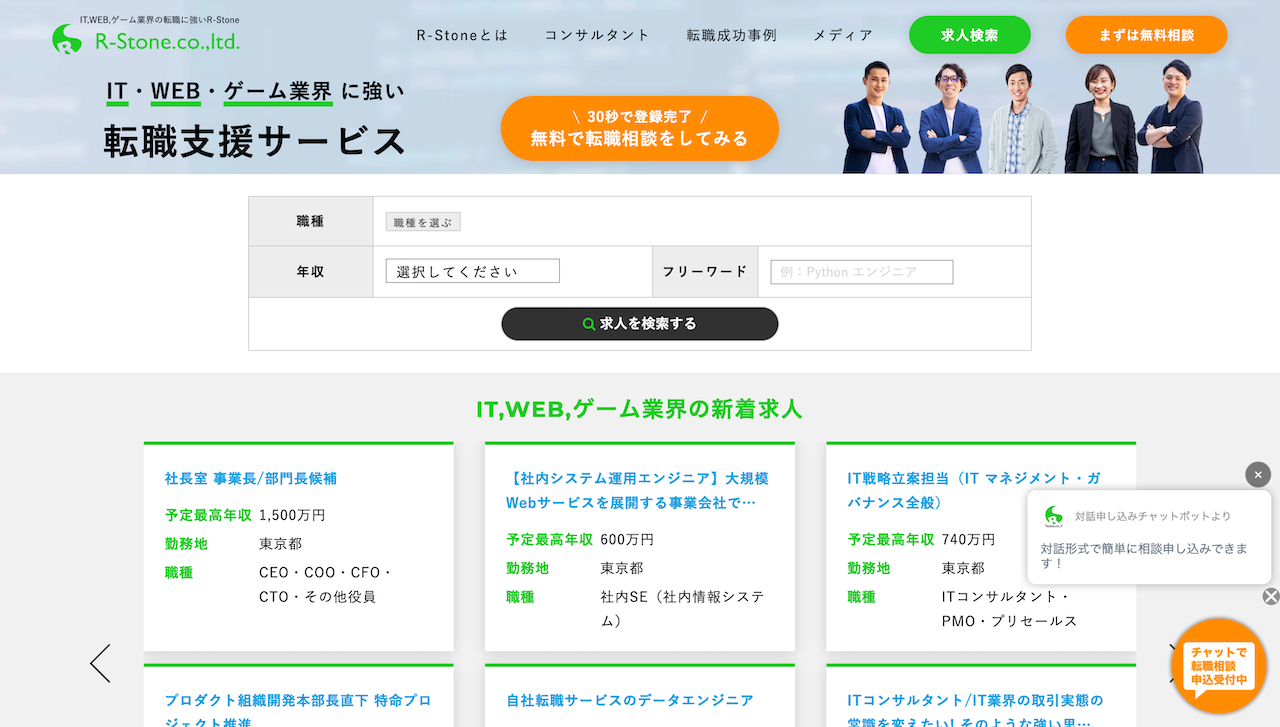Open the R-Stoneとは menu item
The width and height of the screenshot is (1280, 727).
(x=462, y=35)
